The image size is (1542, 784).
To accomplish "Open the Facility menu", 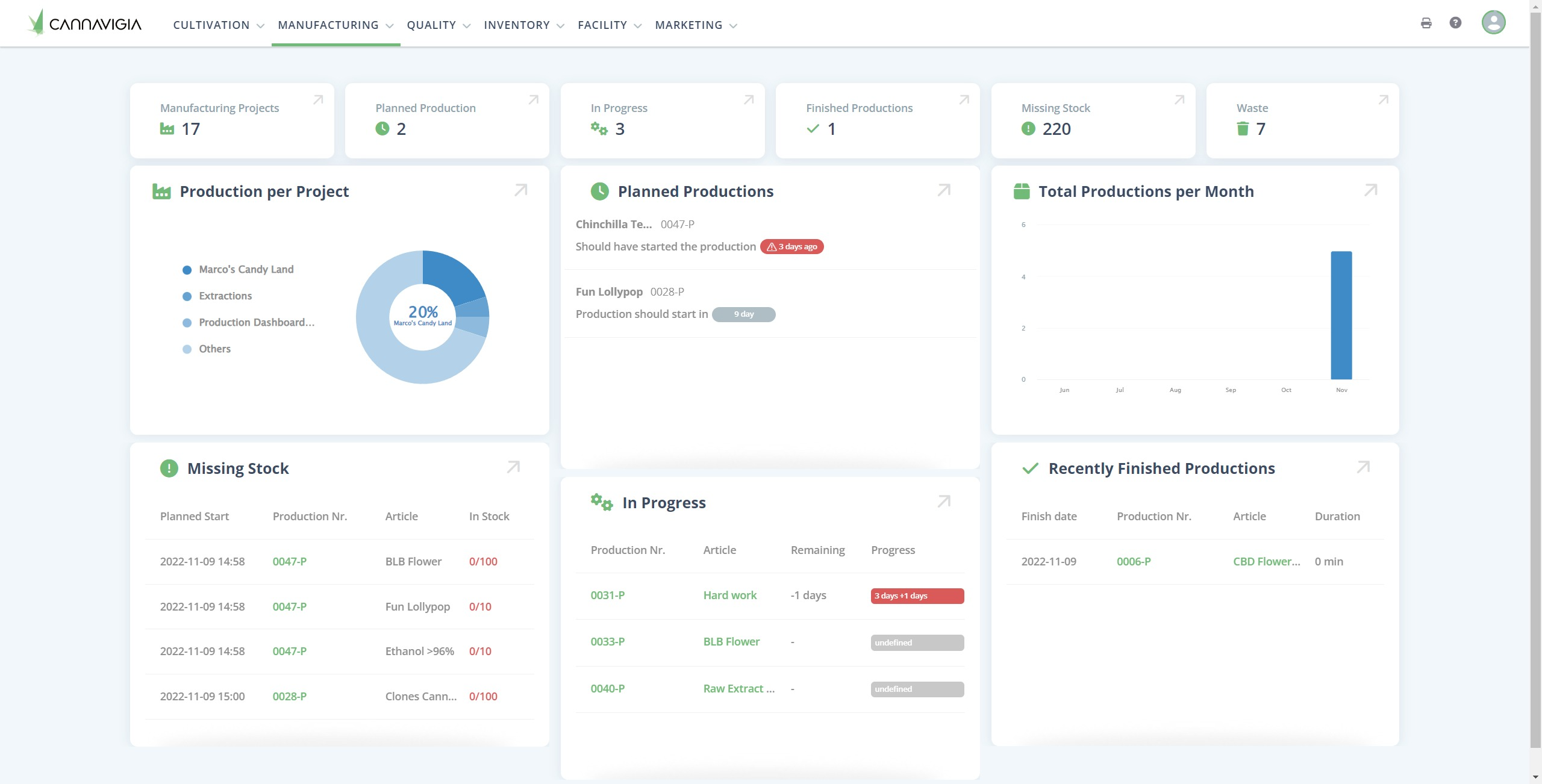I will (x=609, y=25).
